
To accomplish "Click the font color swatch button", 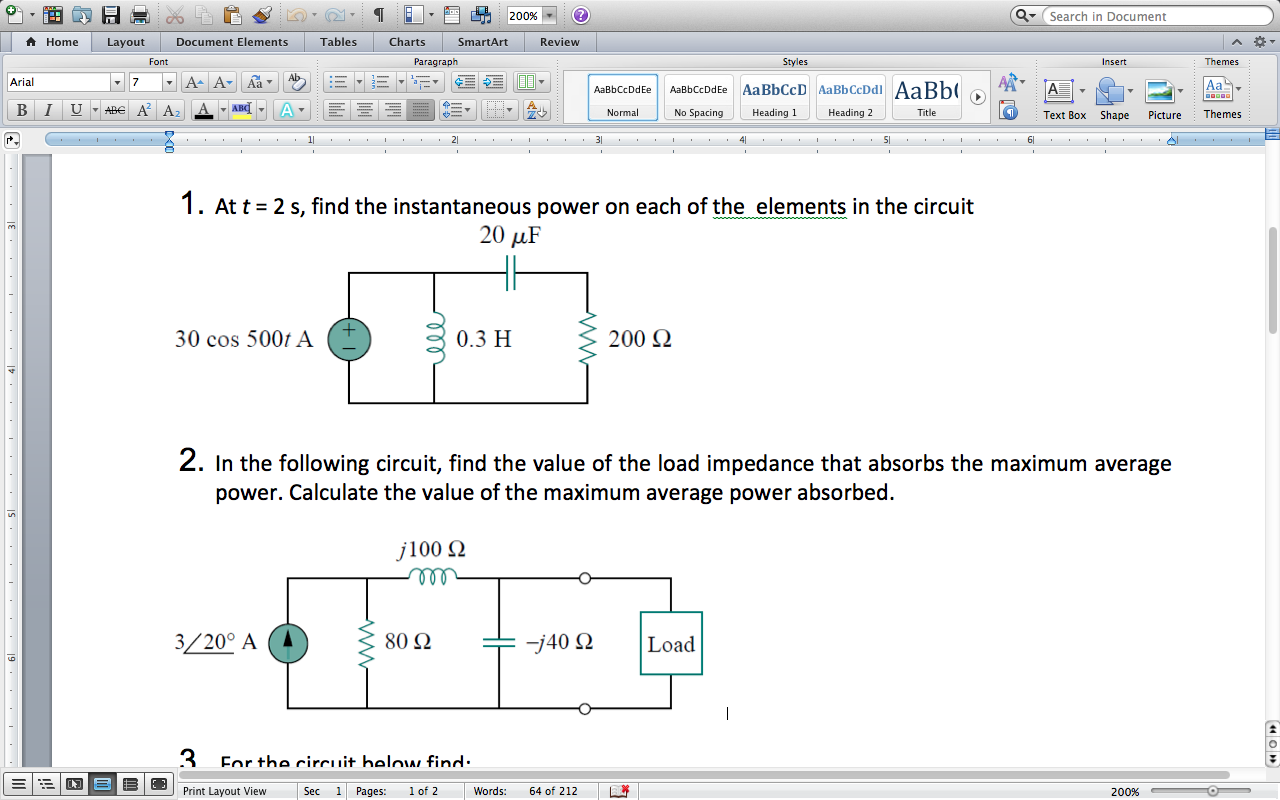I will pos(203,110).
